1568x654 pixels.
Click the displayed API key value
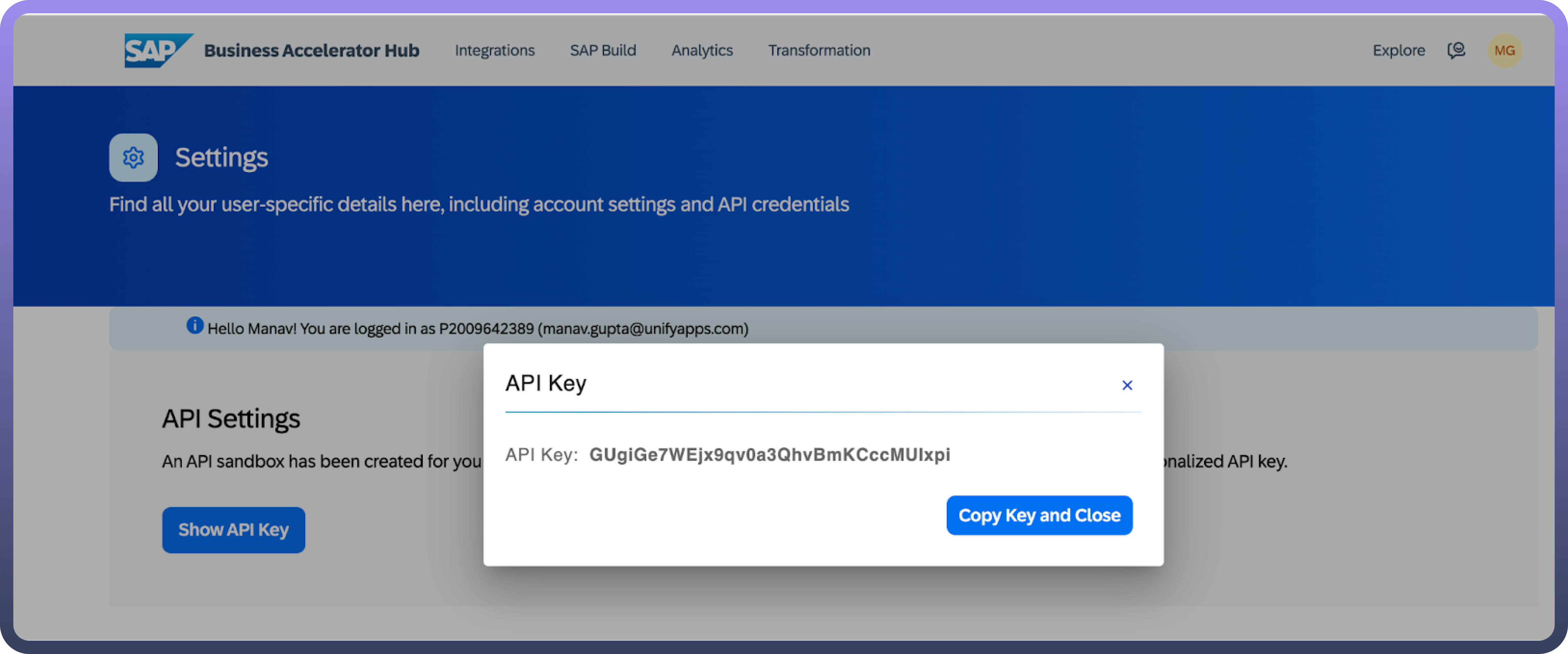(x=769, y=454)
